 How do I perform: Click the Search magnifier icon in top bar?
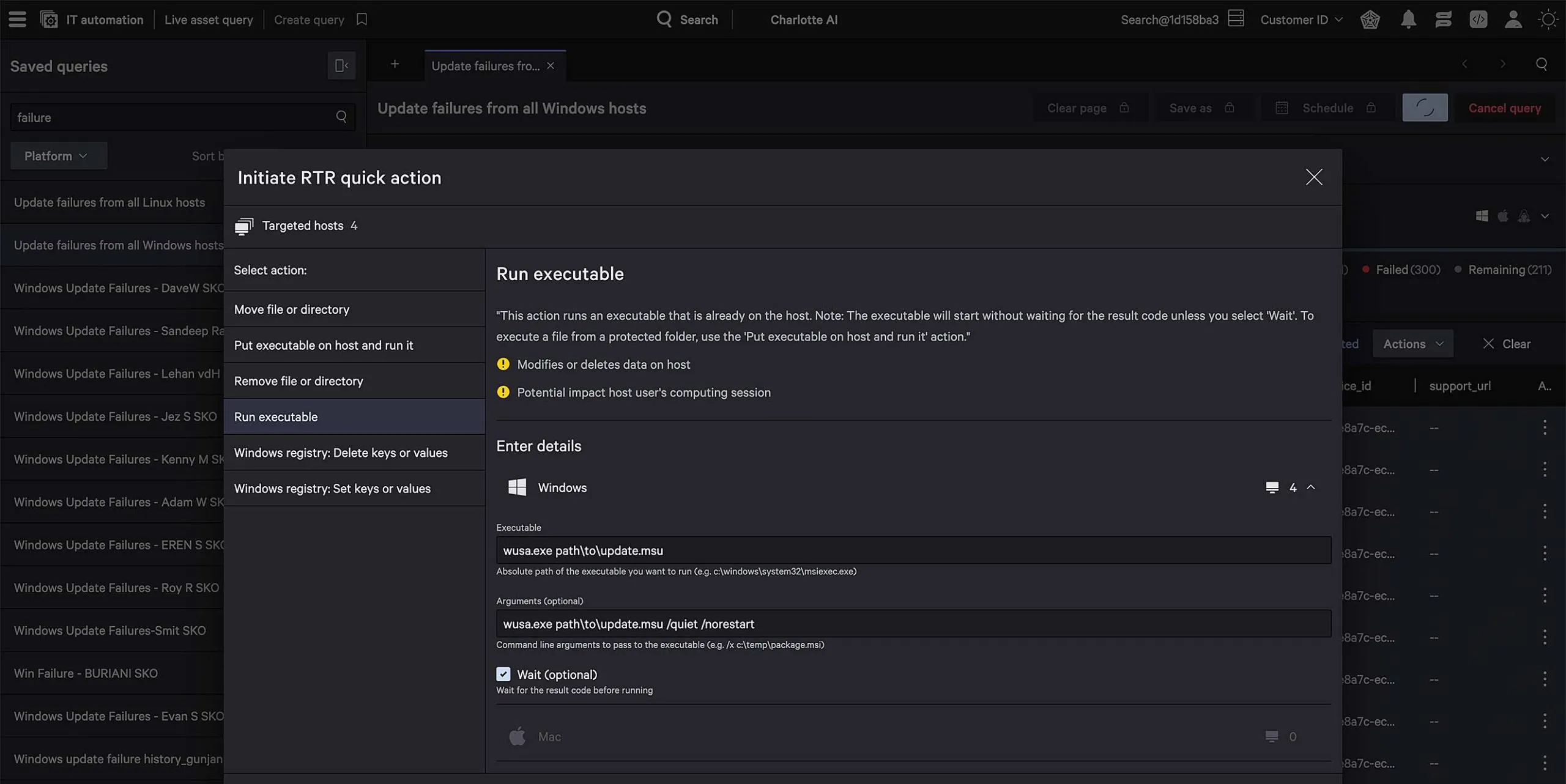[664, 19]
